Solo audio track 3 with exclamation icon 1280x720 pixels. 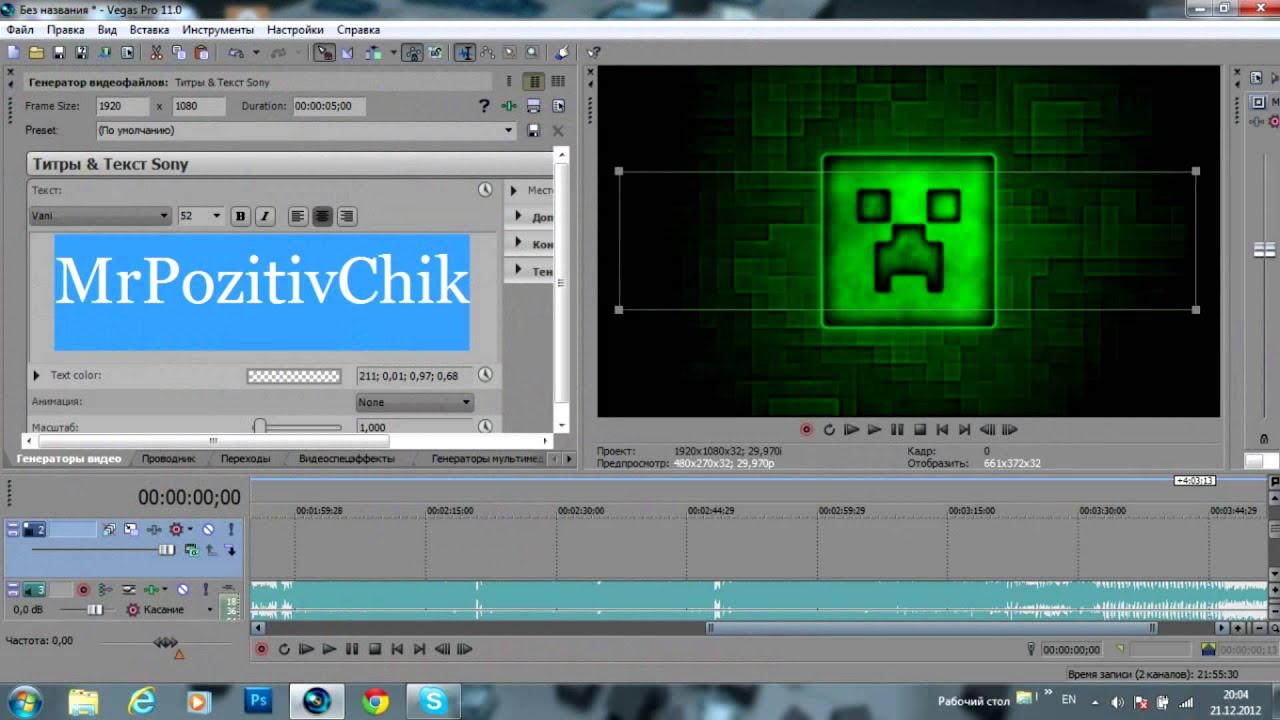click(205, 590)
